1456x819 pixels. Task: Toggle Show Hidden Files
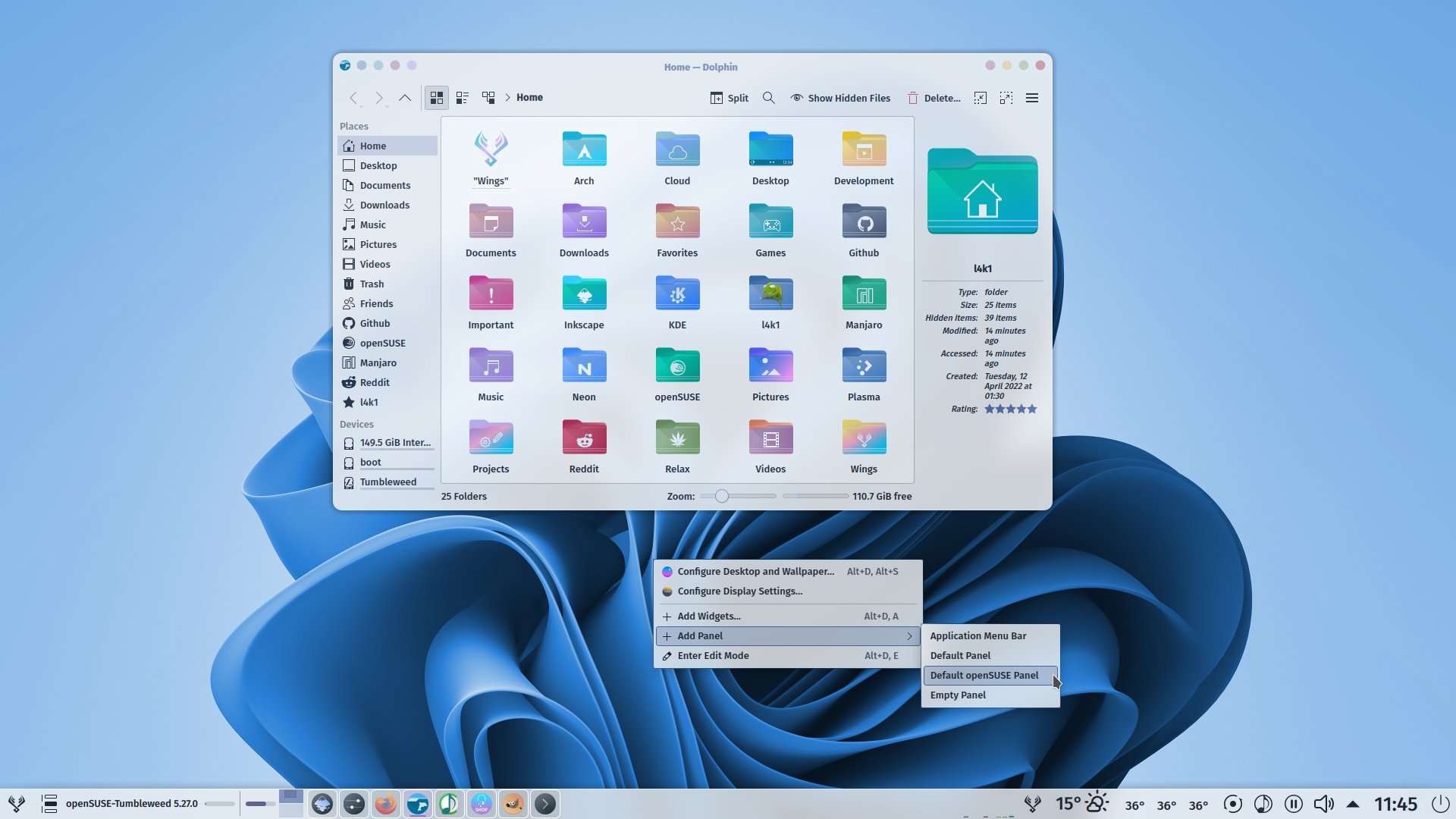tap(840, 98)
